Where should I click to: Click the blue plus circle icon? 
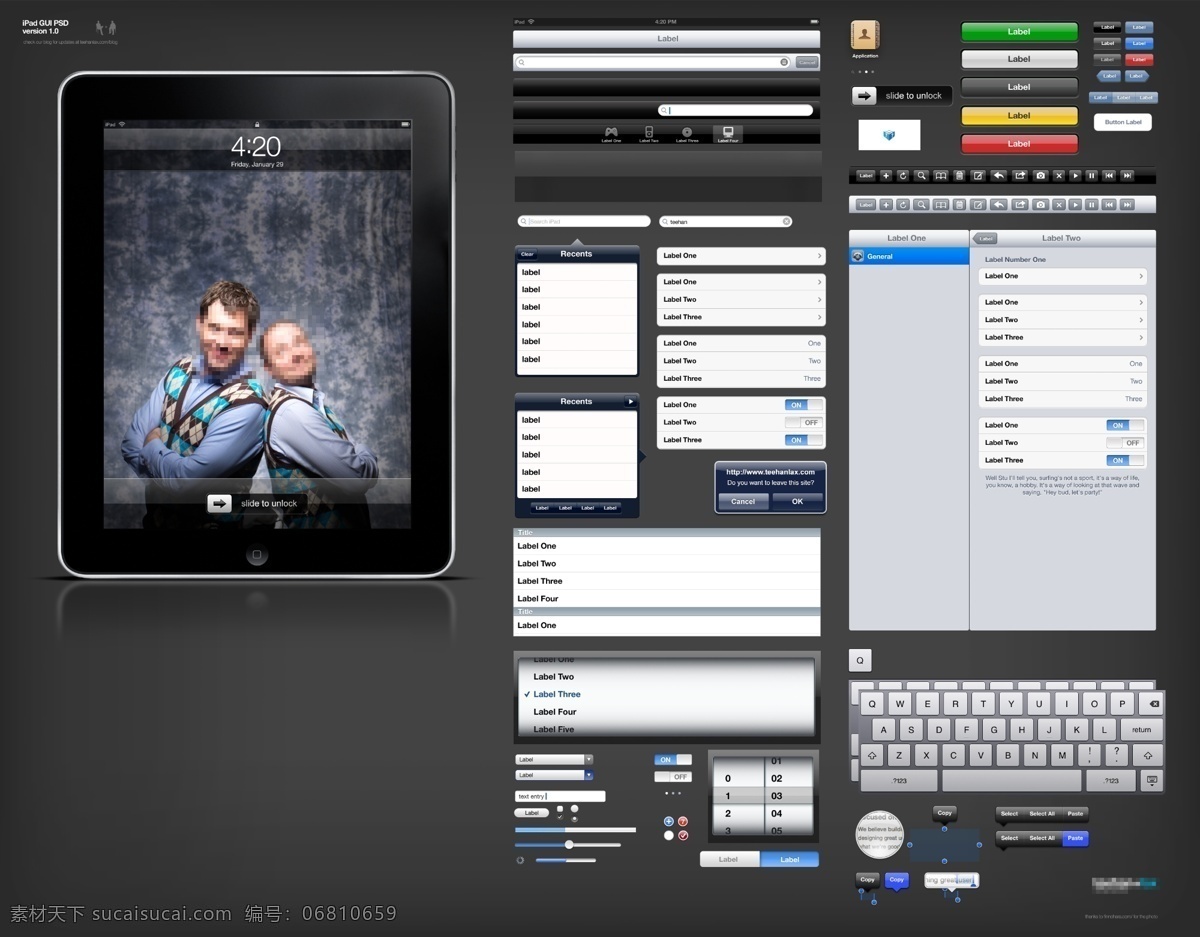669,822
